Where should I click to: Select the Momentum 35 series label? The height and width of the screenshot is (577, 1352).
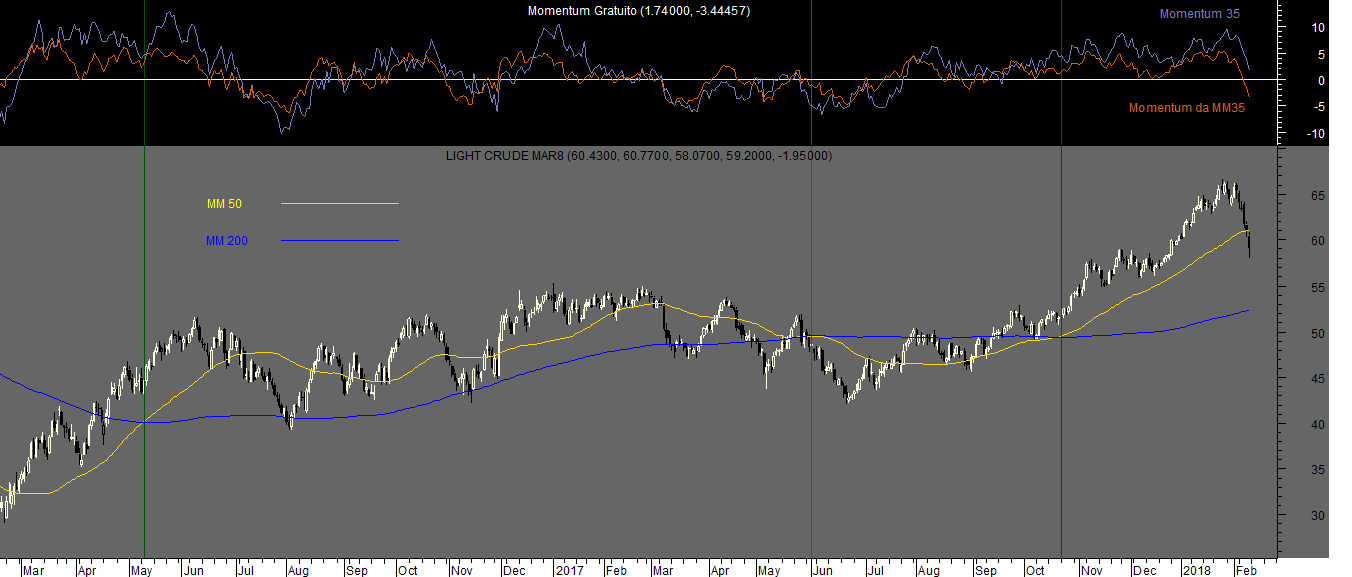(1199, 14)
